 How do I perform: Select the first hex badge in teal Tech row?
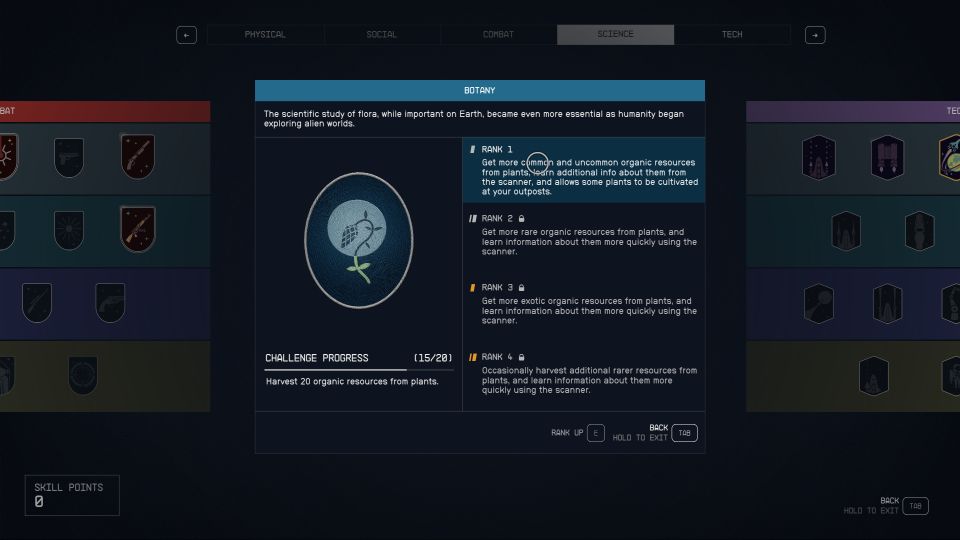[846, 231]
